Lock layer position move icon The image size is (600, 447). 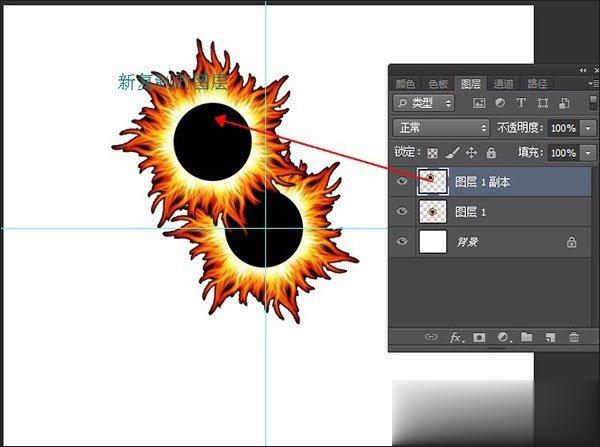[x=471, y=153]
